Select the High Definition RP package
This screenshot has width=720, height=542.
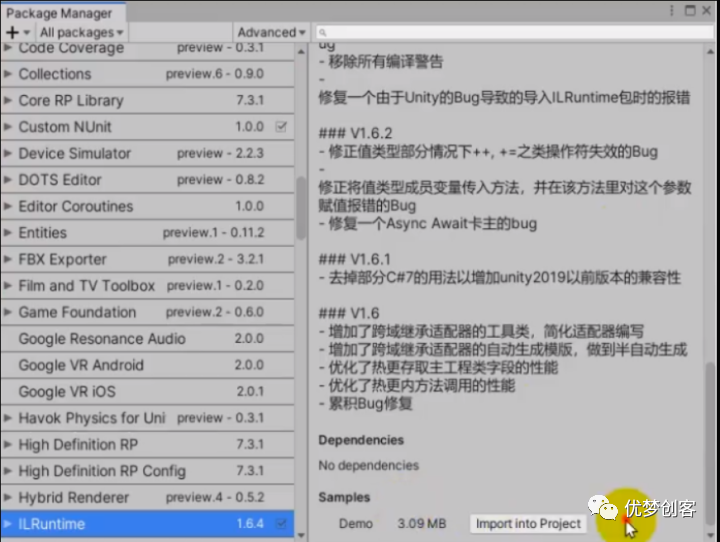pos(147,445)
